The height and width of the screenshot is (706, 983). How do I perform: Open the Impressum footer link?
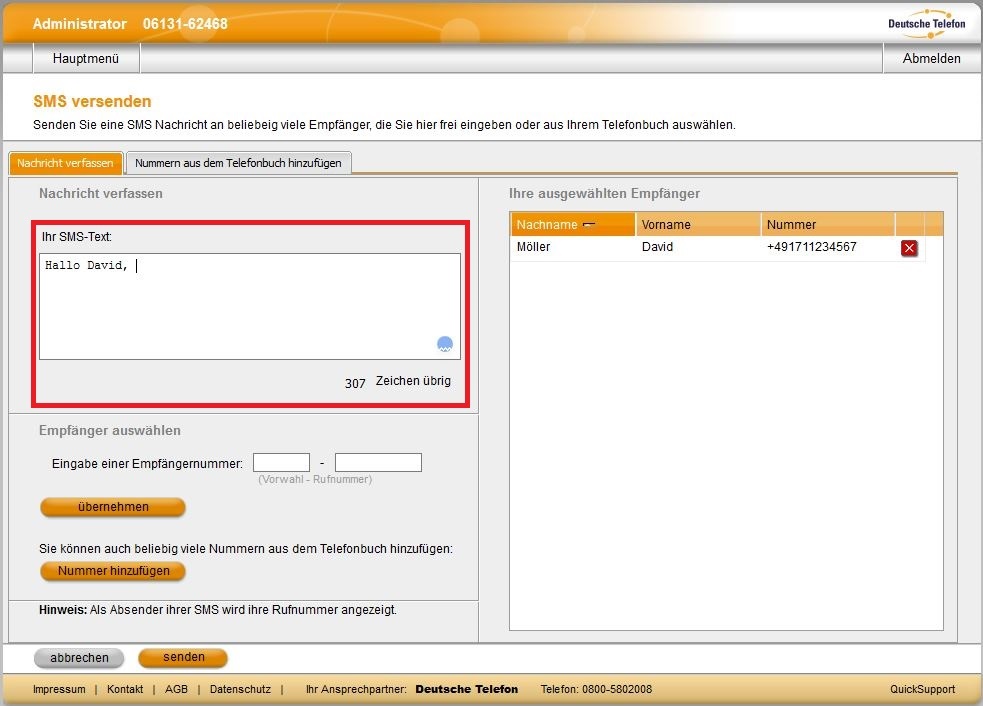(59, 689)
